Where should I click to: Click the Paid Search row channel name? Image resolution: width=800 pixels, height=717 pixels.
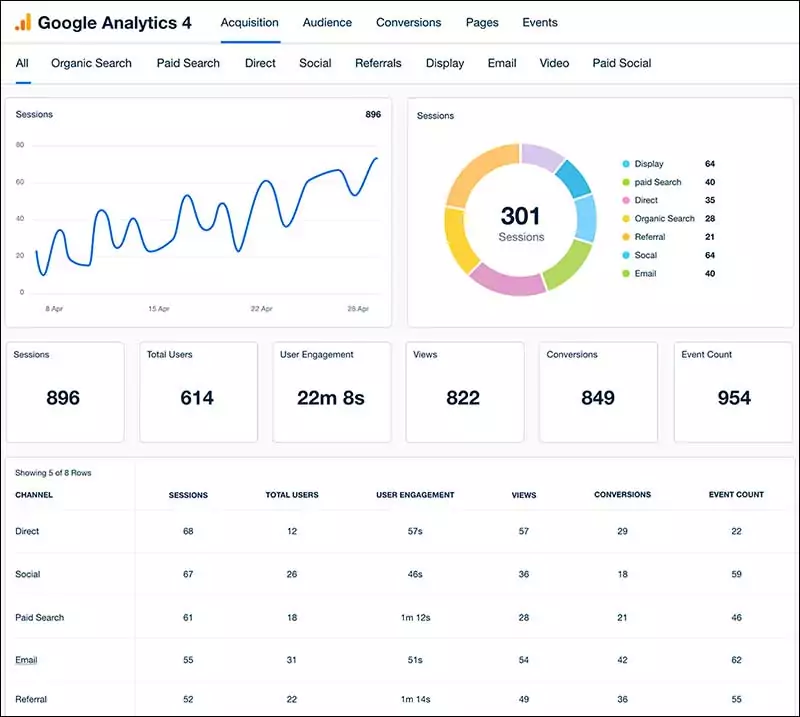[x=40, y=617]
